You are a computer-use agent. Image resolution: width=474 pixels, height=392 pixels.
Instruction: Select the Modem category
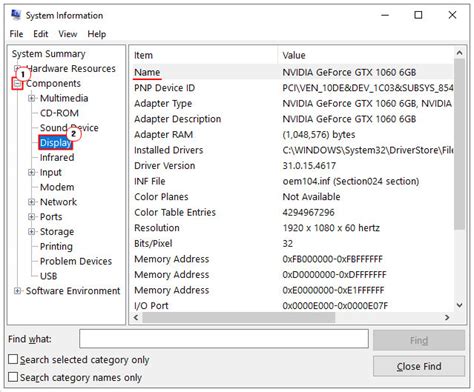57,187
